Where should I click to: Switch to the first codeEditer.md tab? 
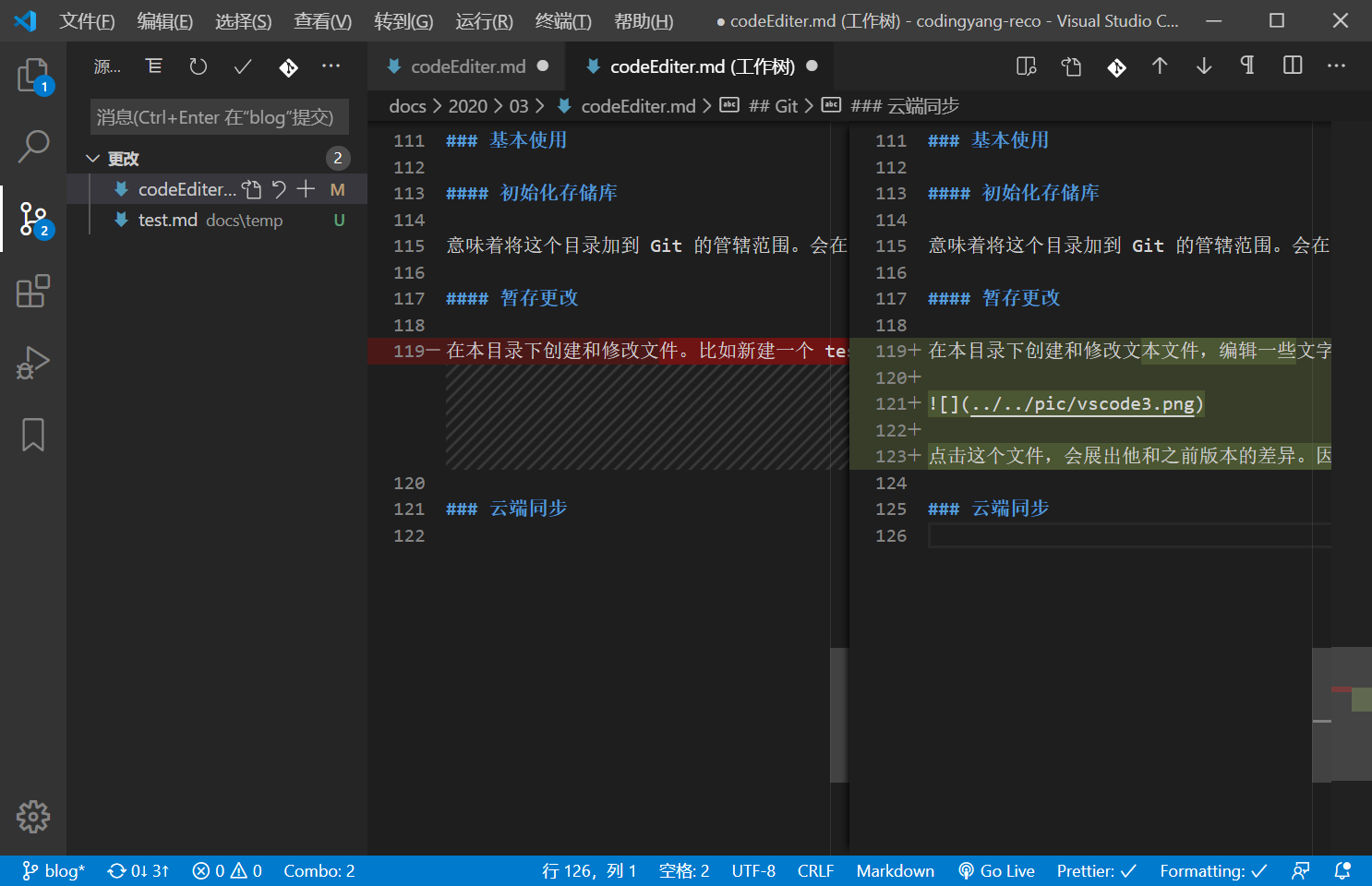[x=467, y=66]
